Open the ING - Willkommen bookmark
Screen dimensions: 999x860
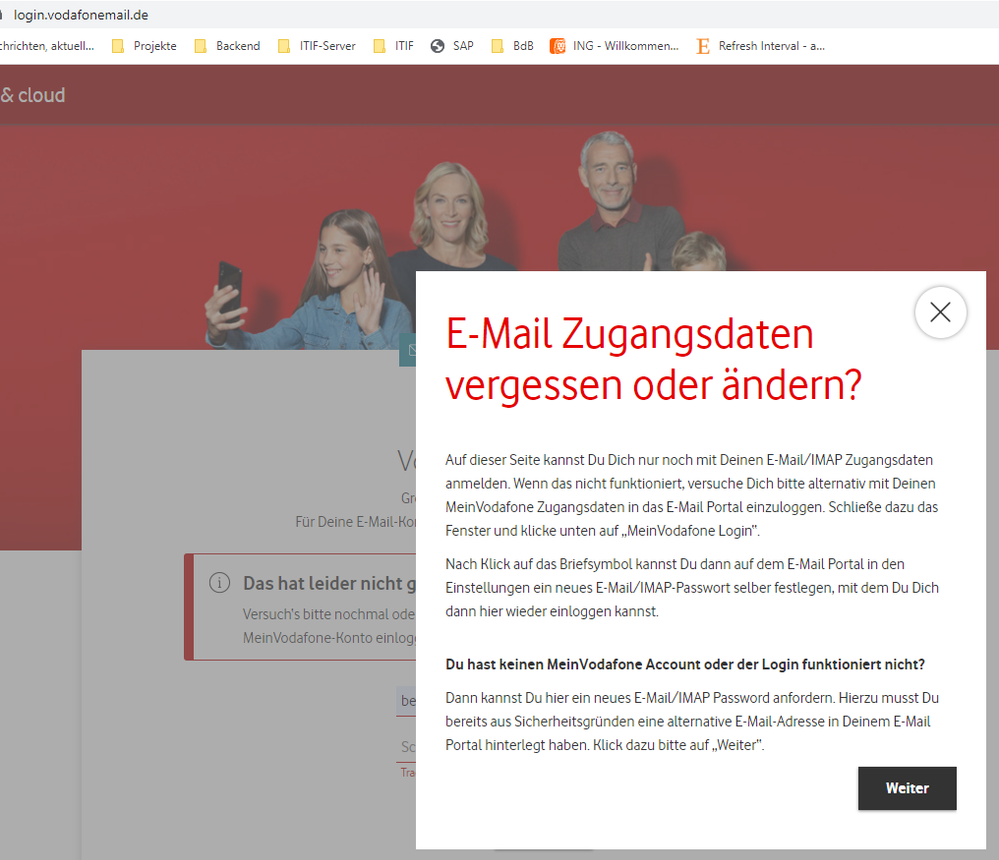[614, 46]
